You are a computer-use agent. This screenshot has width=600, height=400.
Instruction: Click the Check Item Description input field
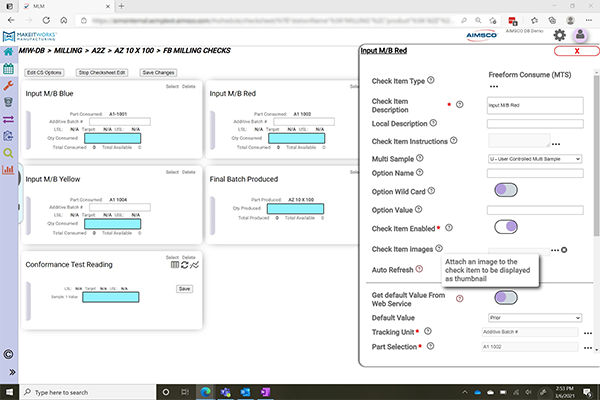pos(535,105)
